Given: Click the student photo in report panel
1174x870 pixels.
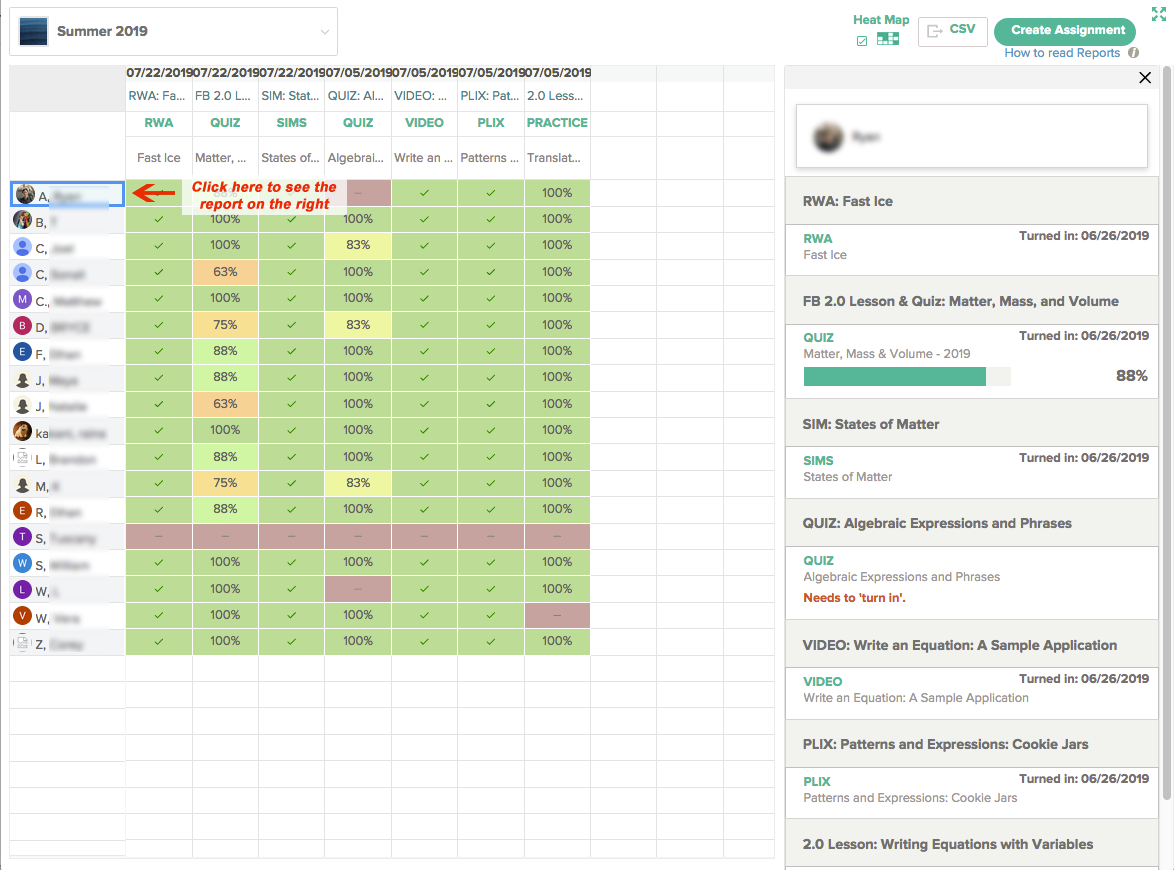Looking at the screenshot, I should (828, 137).
